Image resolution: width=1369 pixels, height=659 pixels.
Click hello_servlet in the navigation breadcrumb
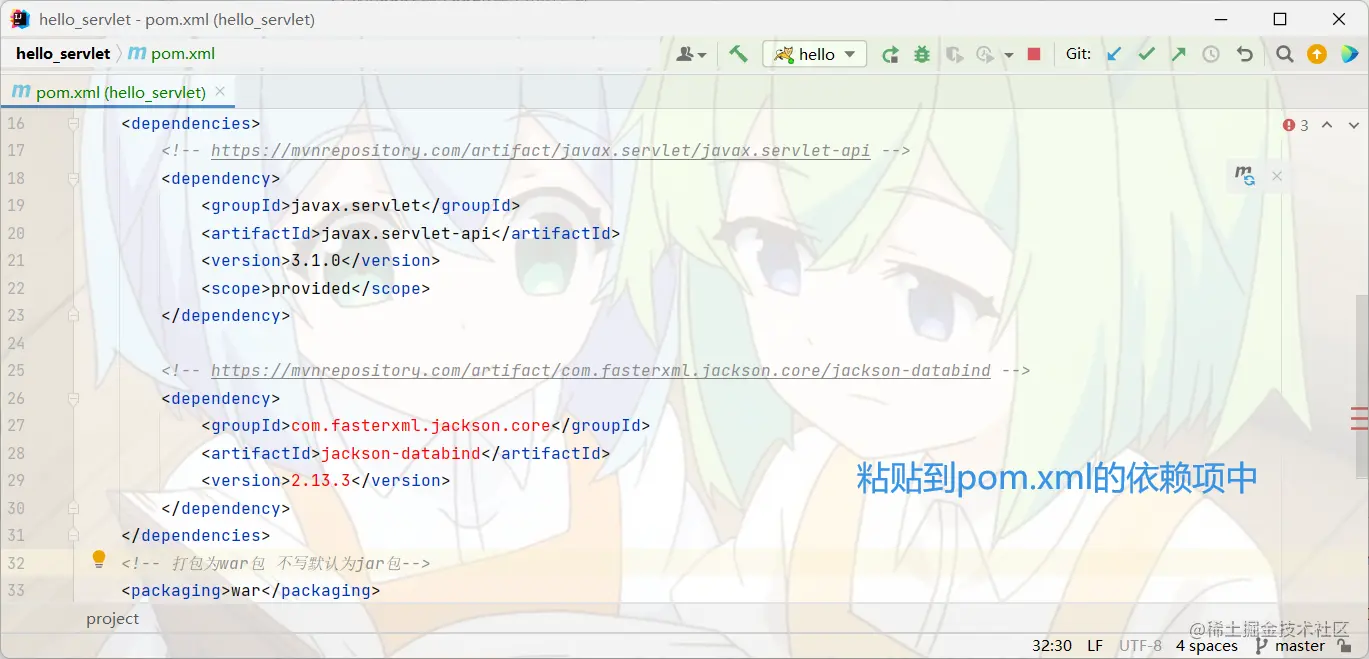pos(63,54)
